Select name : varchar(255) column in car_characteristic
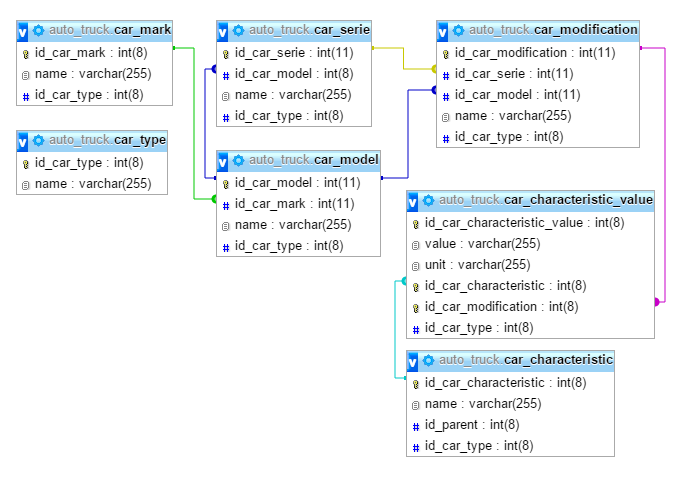The height and width of the screenshot is (479, 685). (510, 404)
